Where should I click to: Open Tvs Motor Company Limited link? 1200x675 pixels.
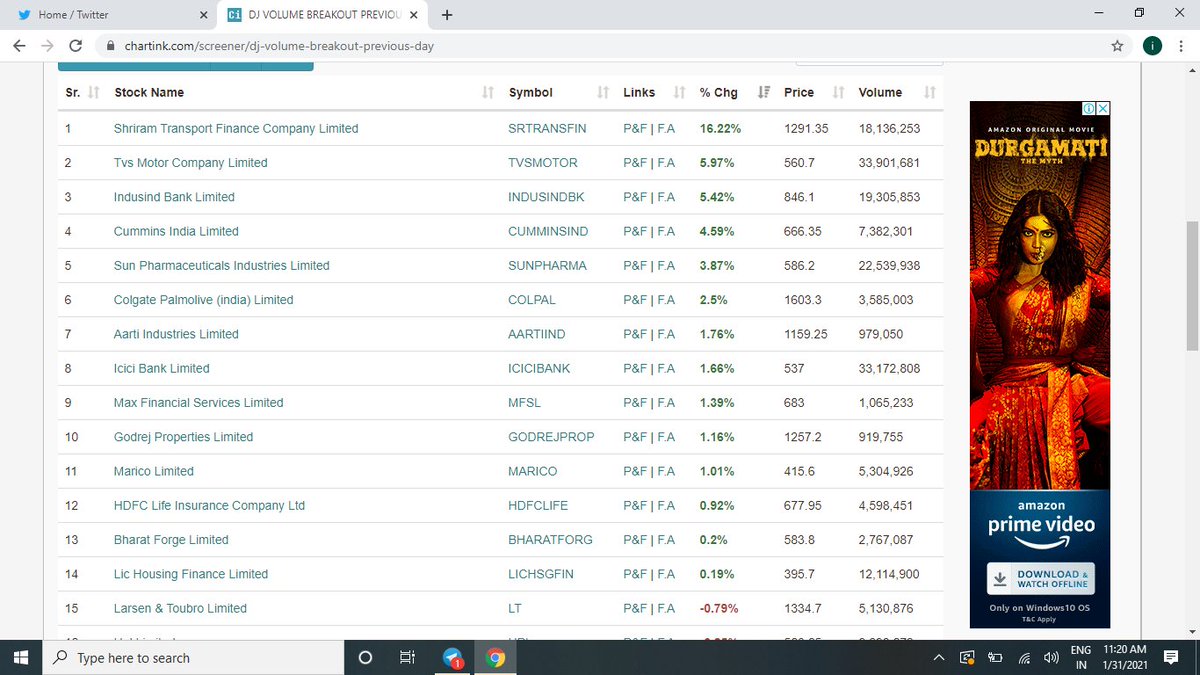(x=191, y=162)
